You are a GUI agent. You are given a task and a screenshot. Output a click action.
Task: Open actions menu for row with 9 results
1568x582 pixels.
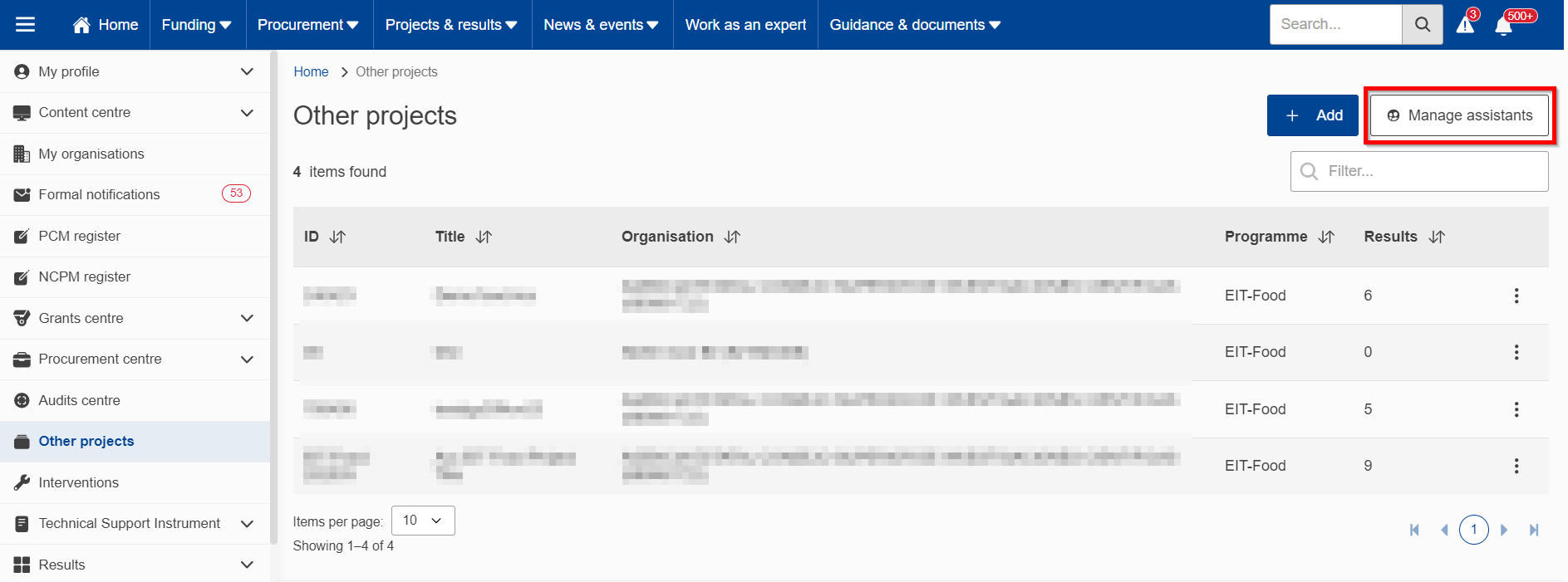click(1516, 466)
